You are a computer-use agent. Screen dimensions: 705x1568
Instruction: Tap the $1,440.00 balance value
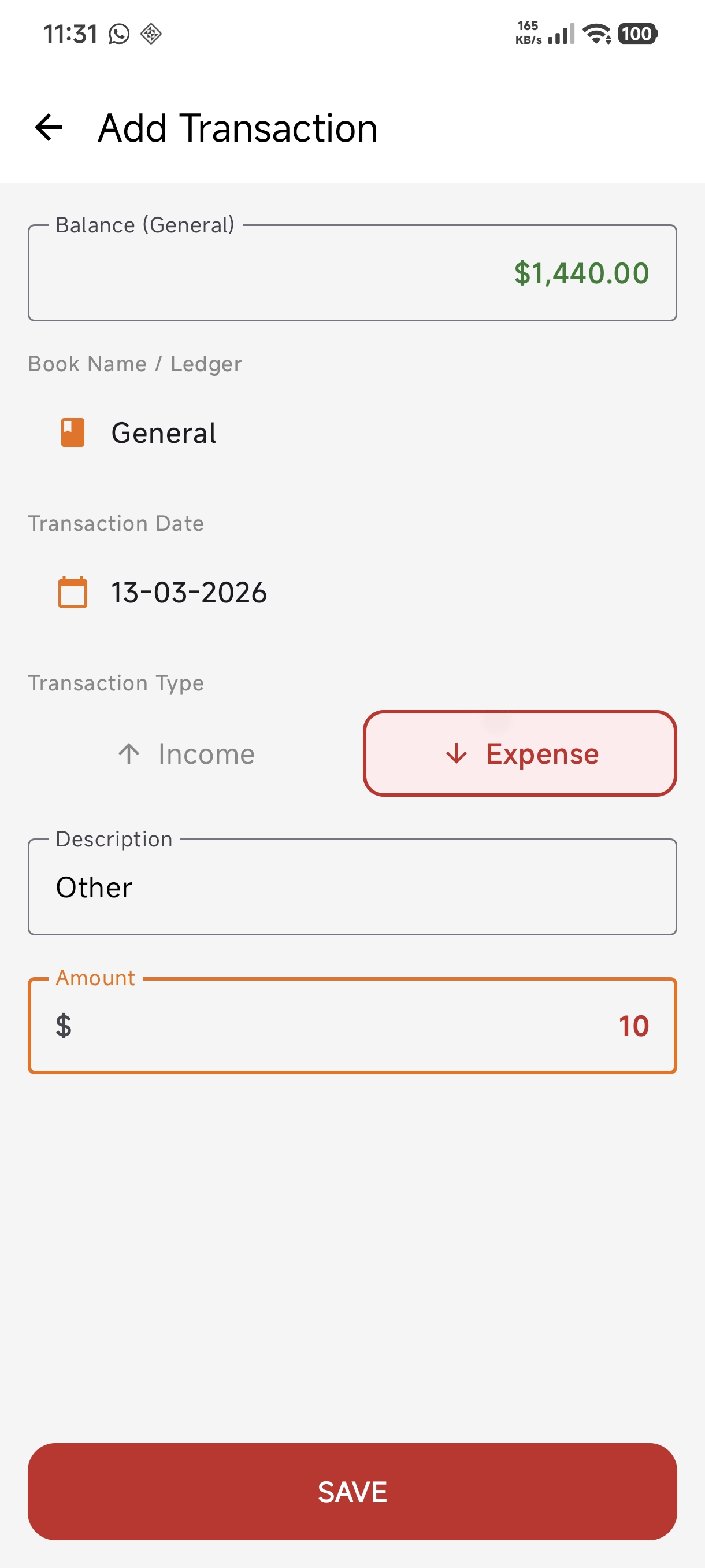[x=581, y=273]
